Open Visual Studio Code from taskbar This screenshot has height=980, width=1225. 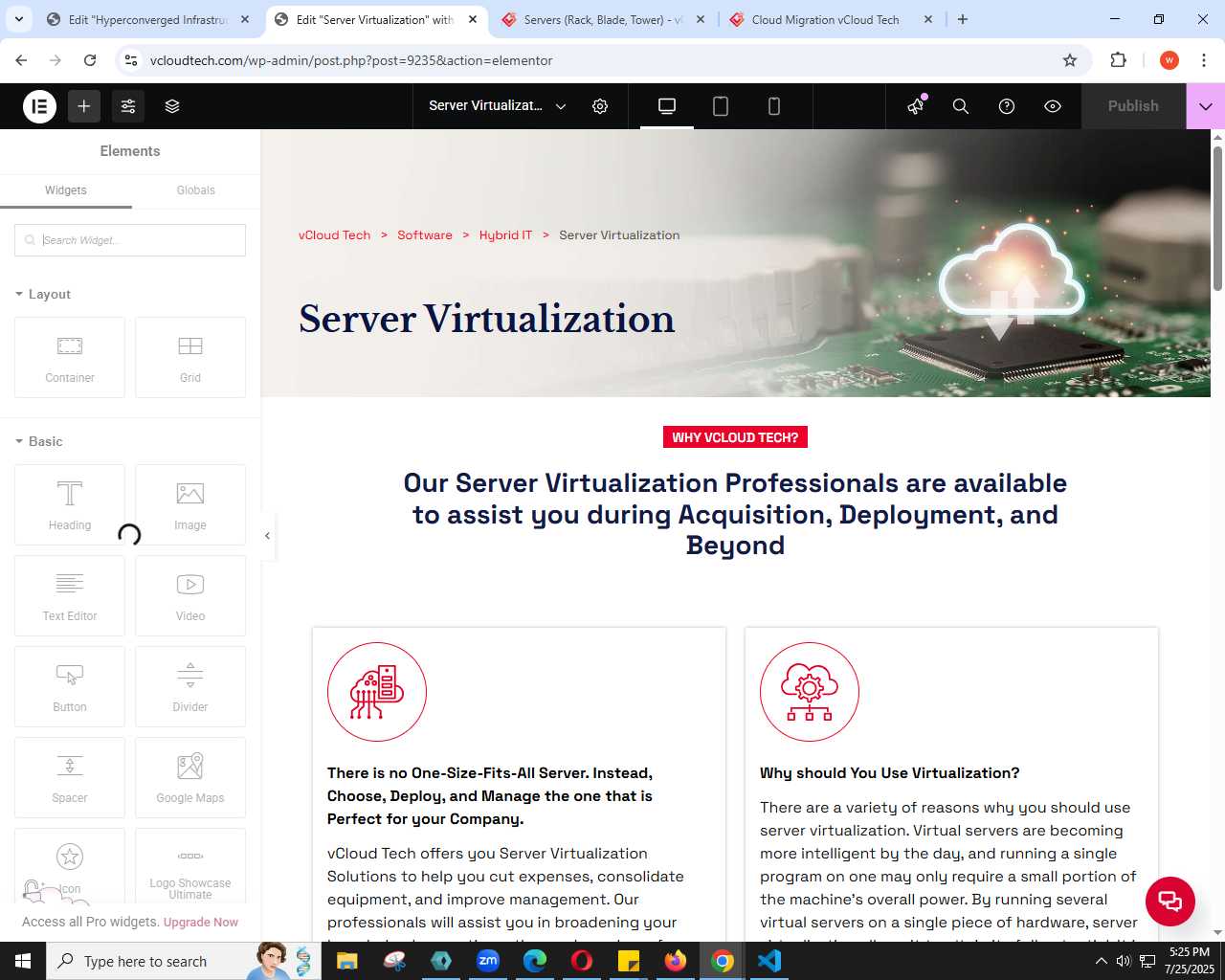click(769, 961)
